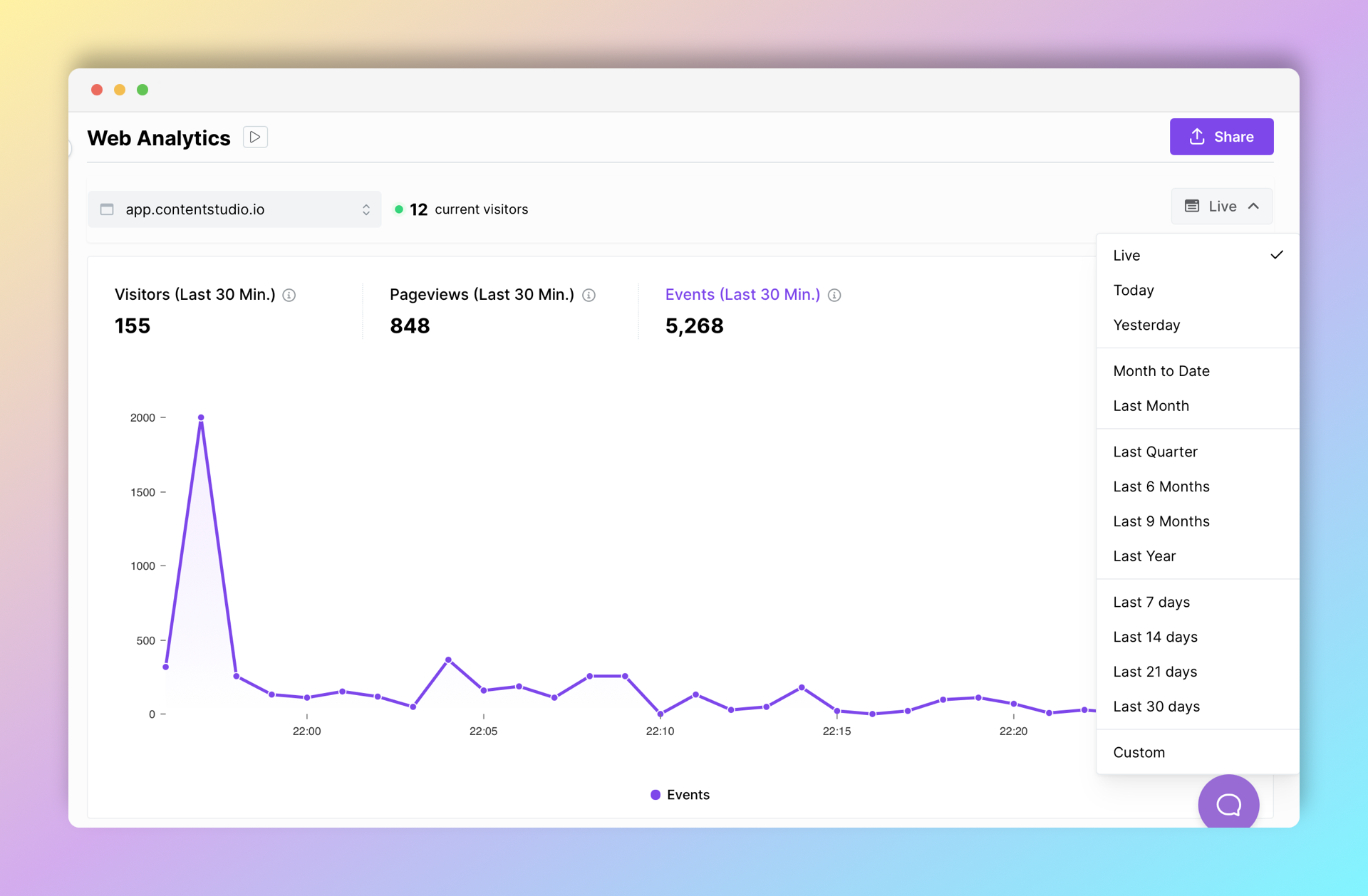Click info icon next to Events metric
Screen dimensions: 1368x896
point(834,295)
